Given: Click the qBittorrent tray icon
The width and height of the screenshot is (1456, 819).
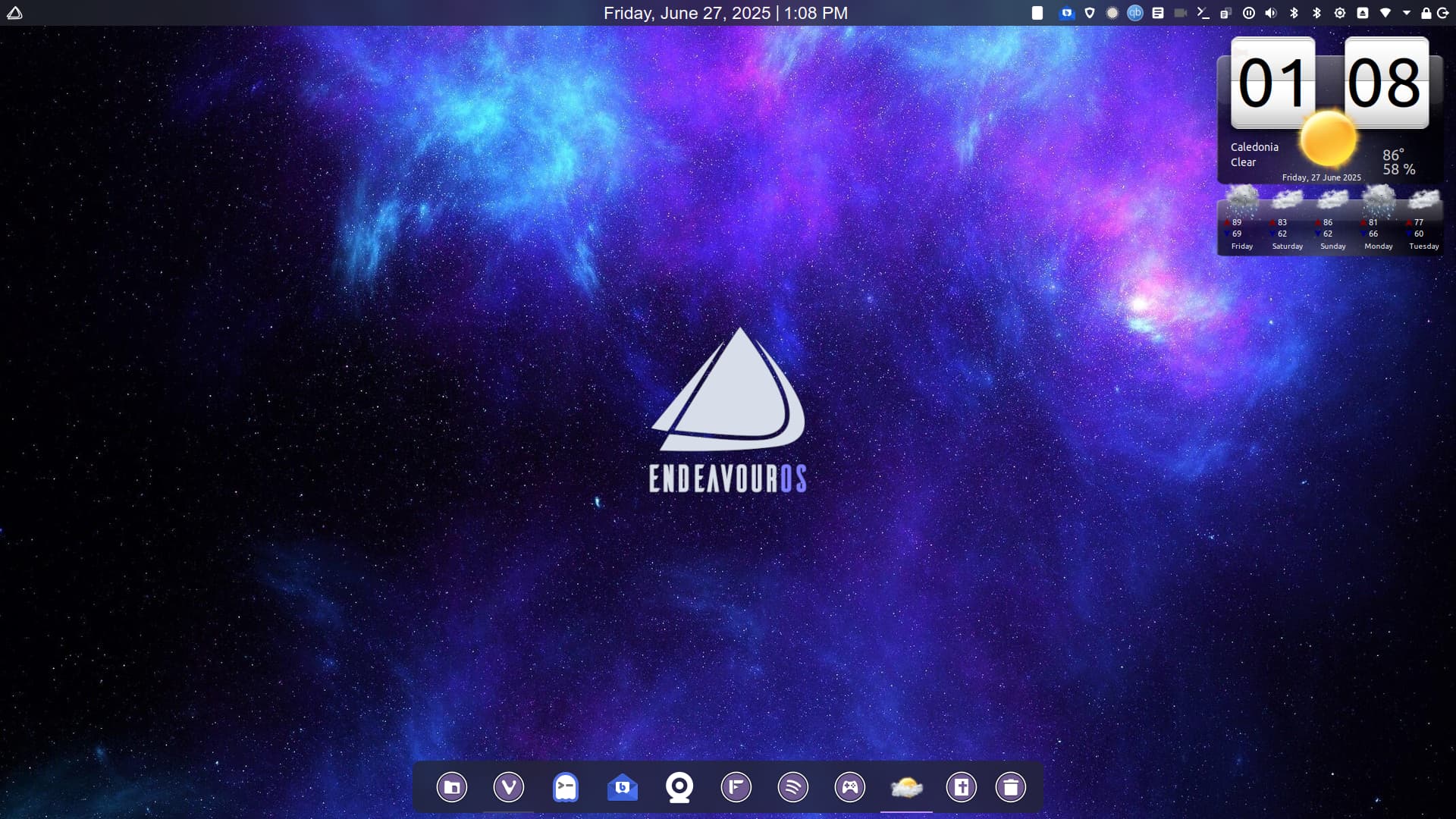Looking at the screenshot, I should click(1135, 13).
